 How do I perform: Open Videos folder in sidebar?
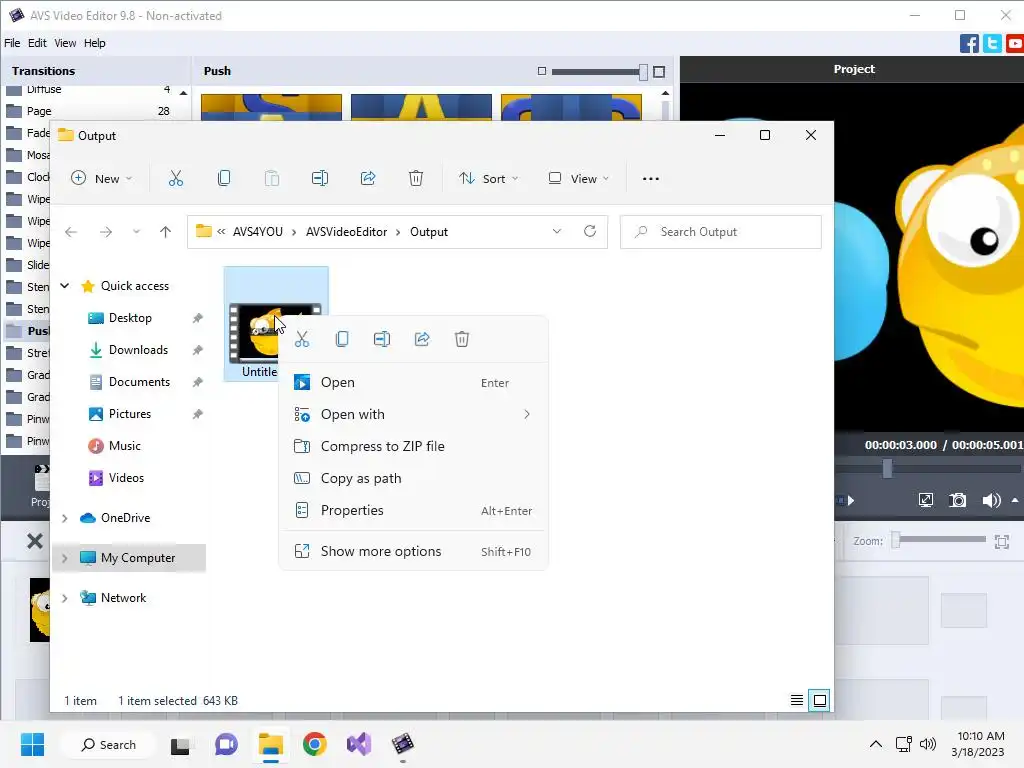click(x=126, y=478)
